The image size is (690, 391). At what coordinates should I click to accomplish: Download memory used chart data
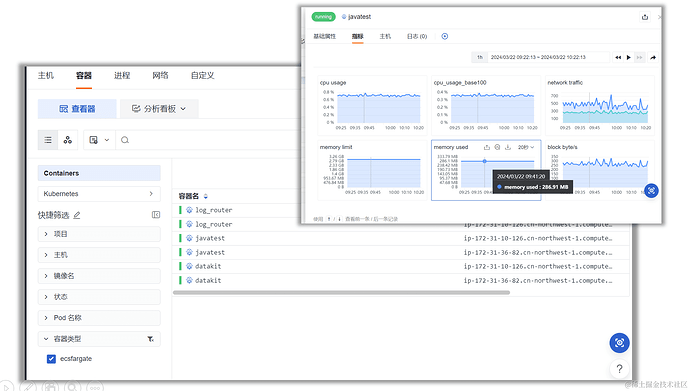pos(508,147)
